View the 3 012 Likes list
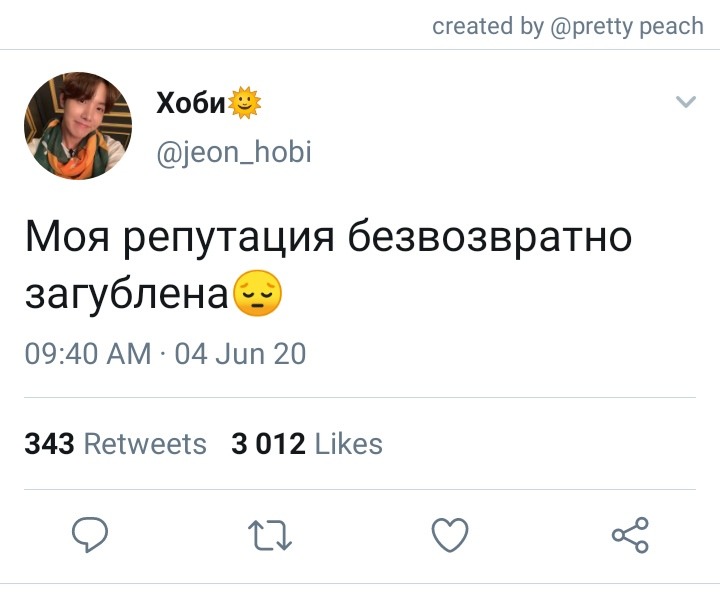720x596 pixels. [x=307, y=444]
